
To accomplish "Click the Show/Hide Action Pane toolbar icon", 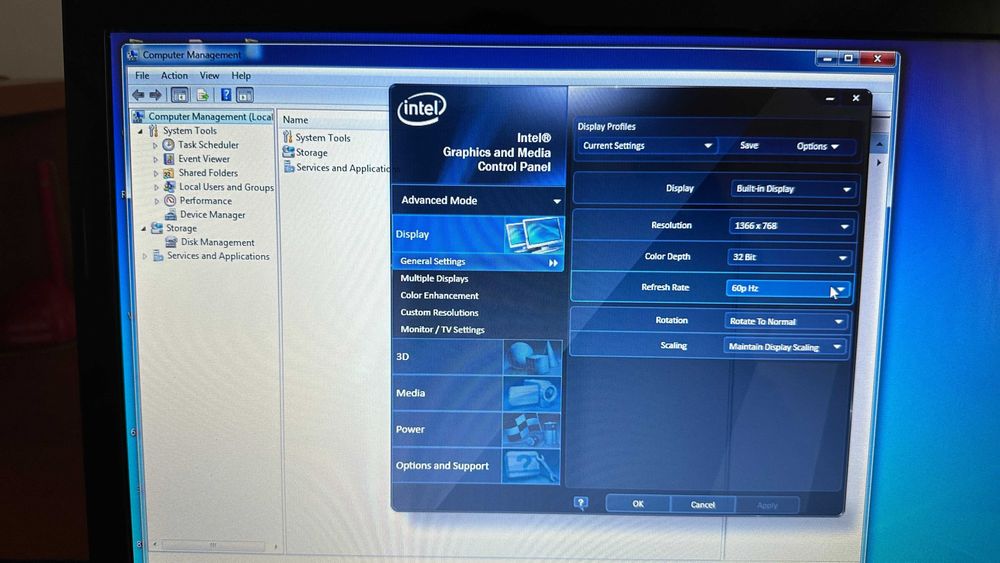I will click(245, 96).
